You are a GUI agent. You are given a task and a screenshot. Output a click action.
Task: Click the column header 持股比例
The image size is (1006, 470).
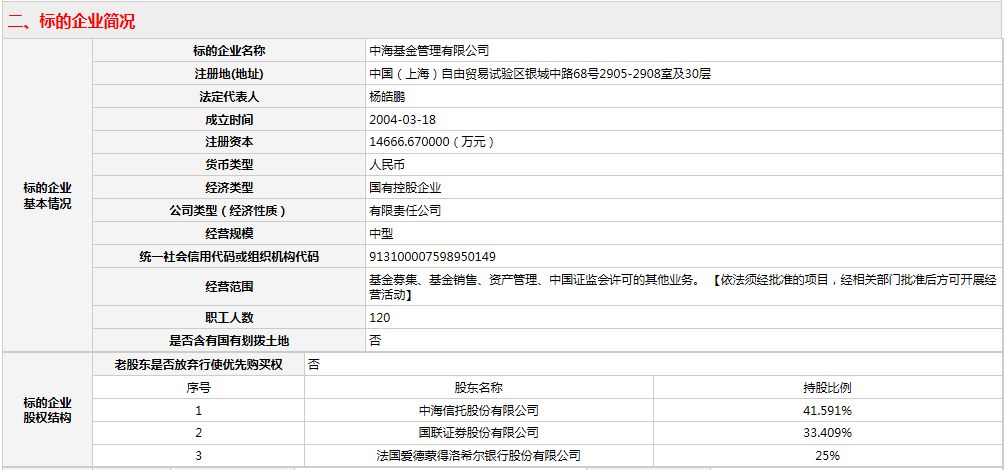coord(828,387)
